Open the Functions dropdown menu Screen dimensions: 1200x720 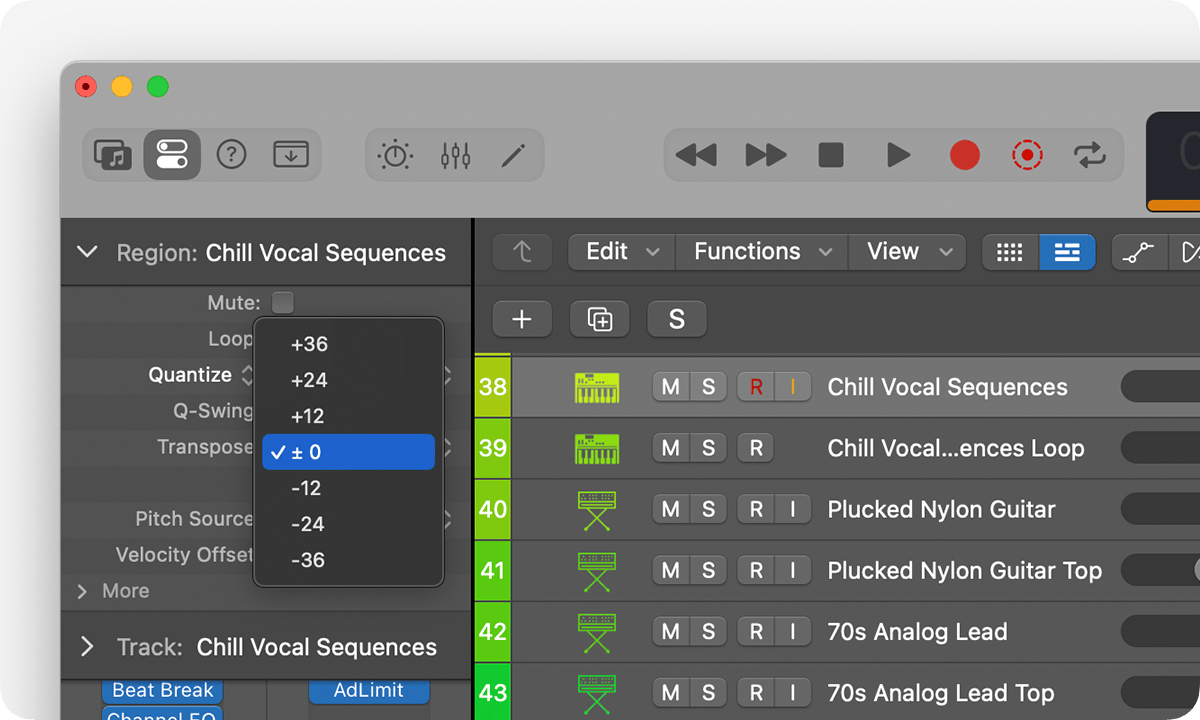(762, 252)
